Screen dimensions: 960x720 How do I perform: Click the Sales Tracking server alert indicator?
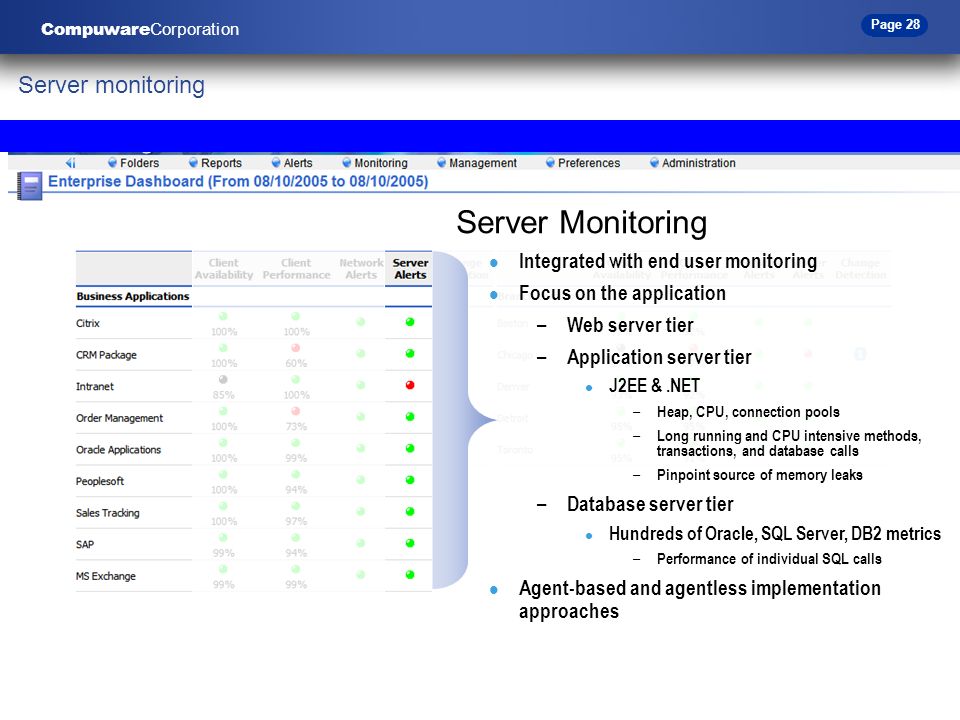410,511
